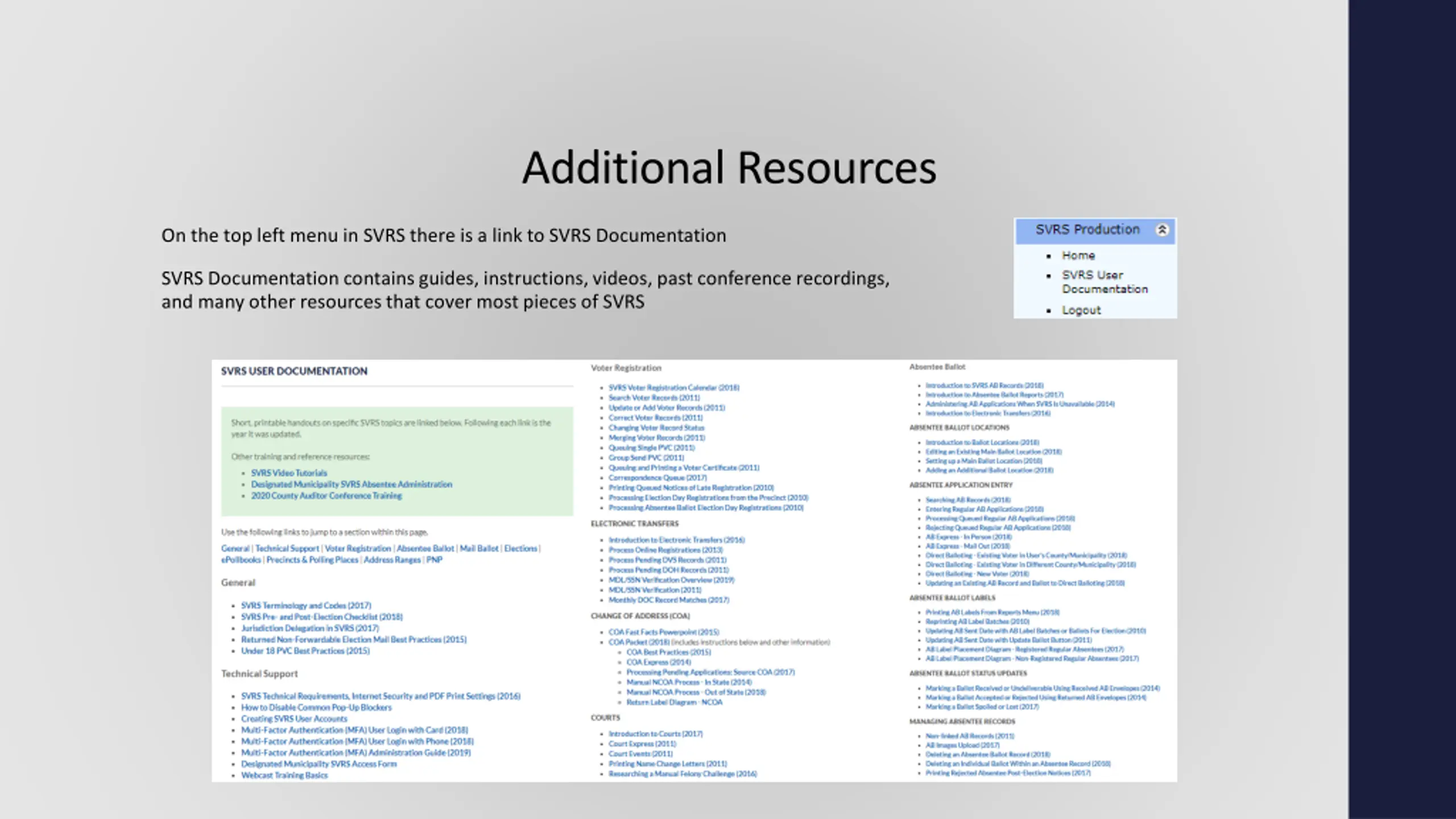Open Introduction to Courts (2017) link
Image resolution: width=1456 pixels, height=819 pixels.
coord(656,734)
